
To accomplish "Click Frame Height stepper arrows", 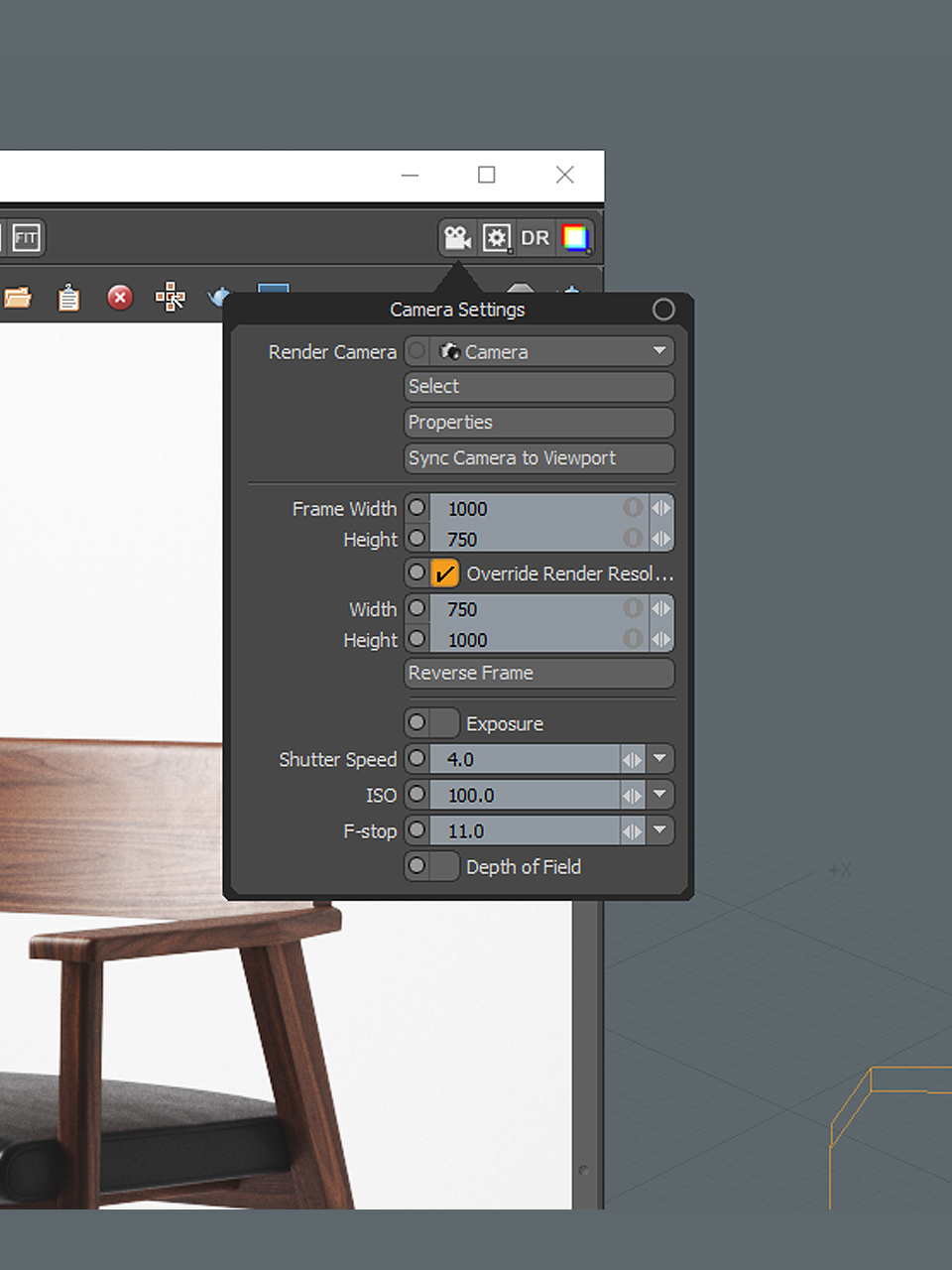I will pyautogui.click(x=661, y=539).
